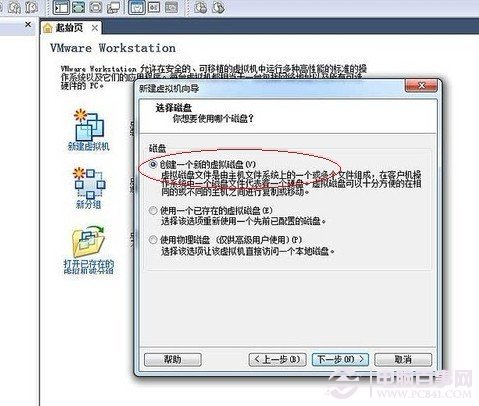Select 使用一个已存在的虚拟磁盘 radio button
Image resolution: width=479 pixels, height=406 pixels.
(x=153, y=210)
